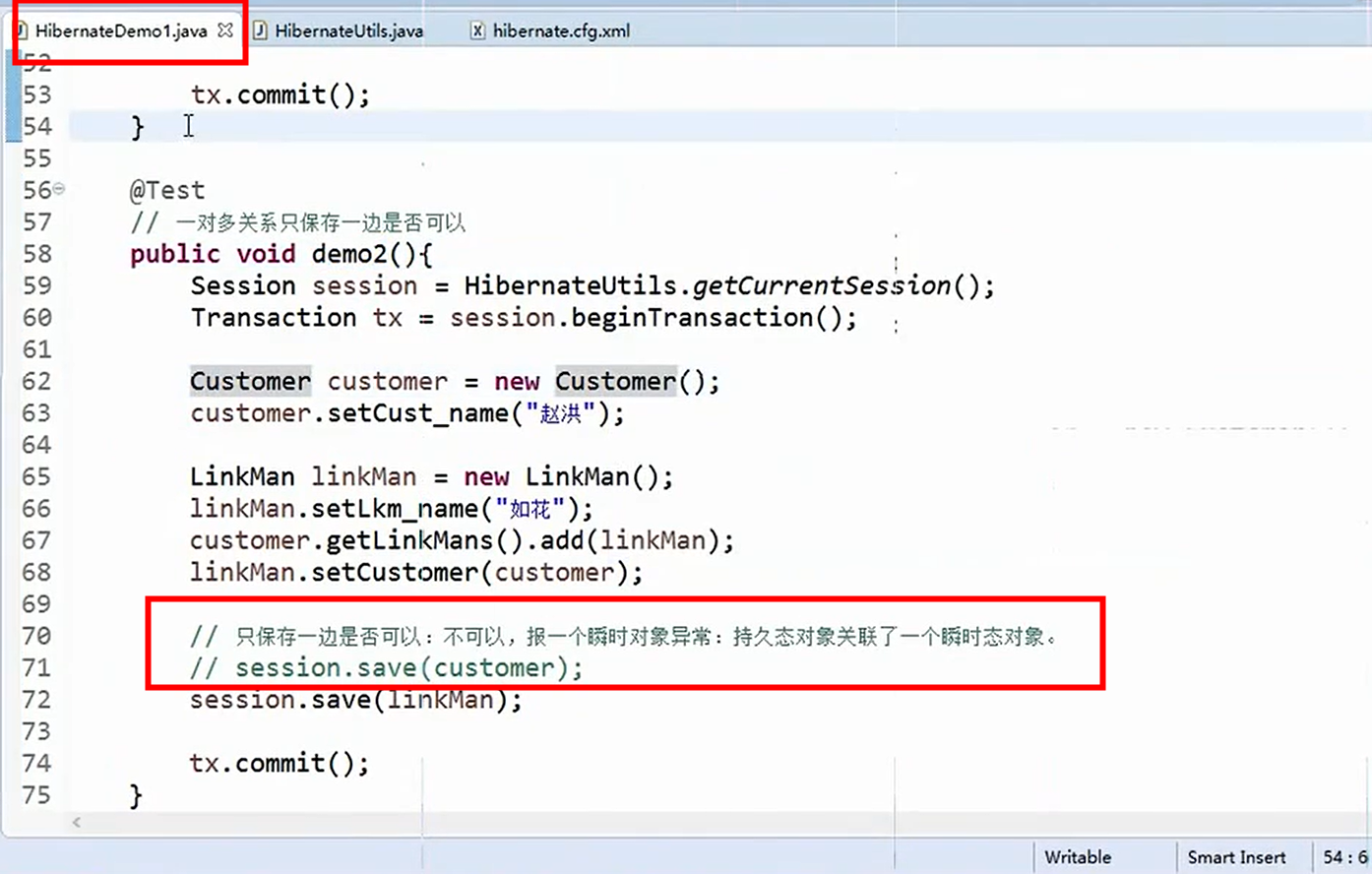Click the XML file icon on hibernate.cfg.xml tab
Screen dimensions: 1372x874
tap(477, 31)
